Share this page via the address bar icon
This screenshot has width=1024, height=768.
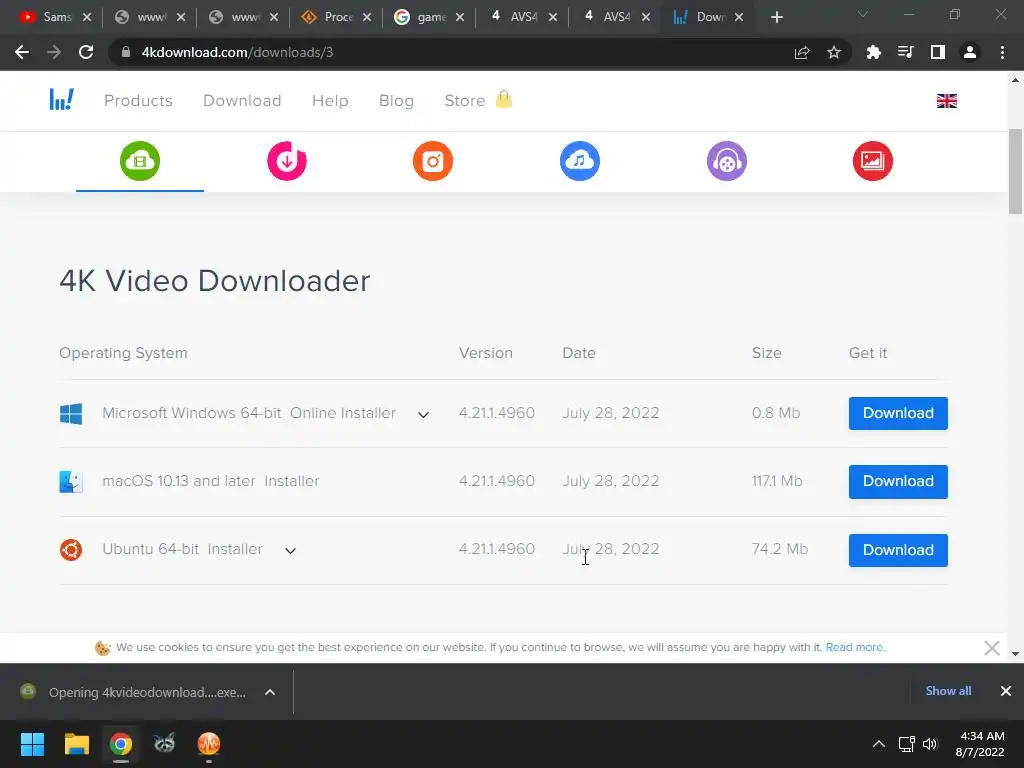point(802,52)
